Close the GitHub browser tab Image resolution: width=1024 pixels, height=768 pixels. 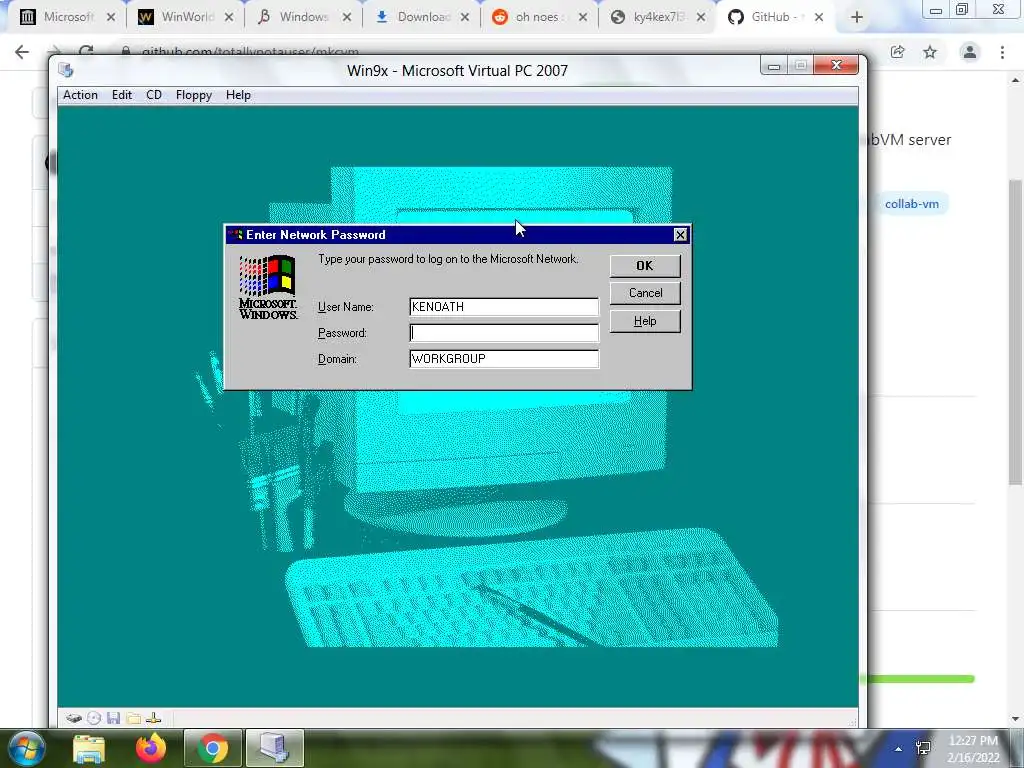pyautogui.click(x=819, y=18)
